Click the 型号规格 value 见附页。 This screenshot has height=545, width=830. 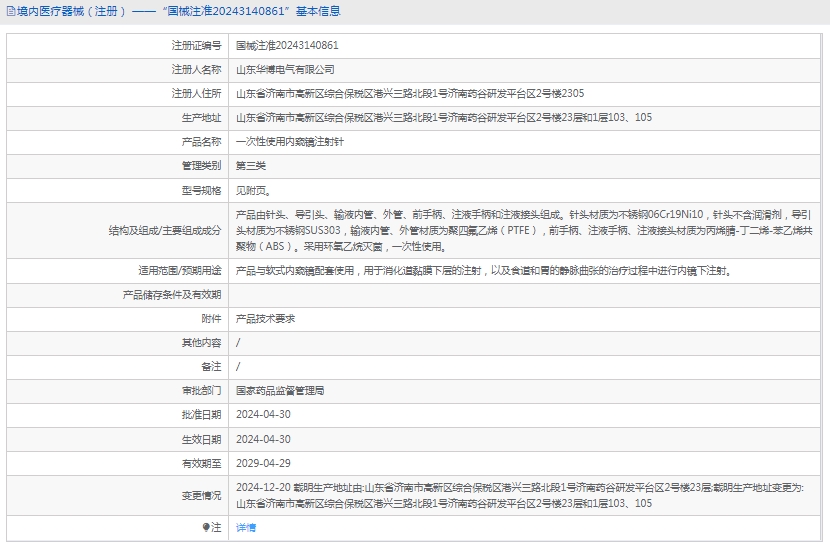click(253, 190)
